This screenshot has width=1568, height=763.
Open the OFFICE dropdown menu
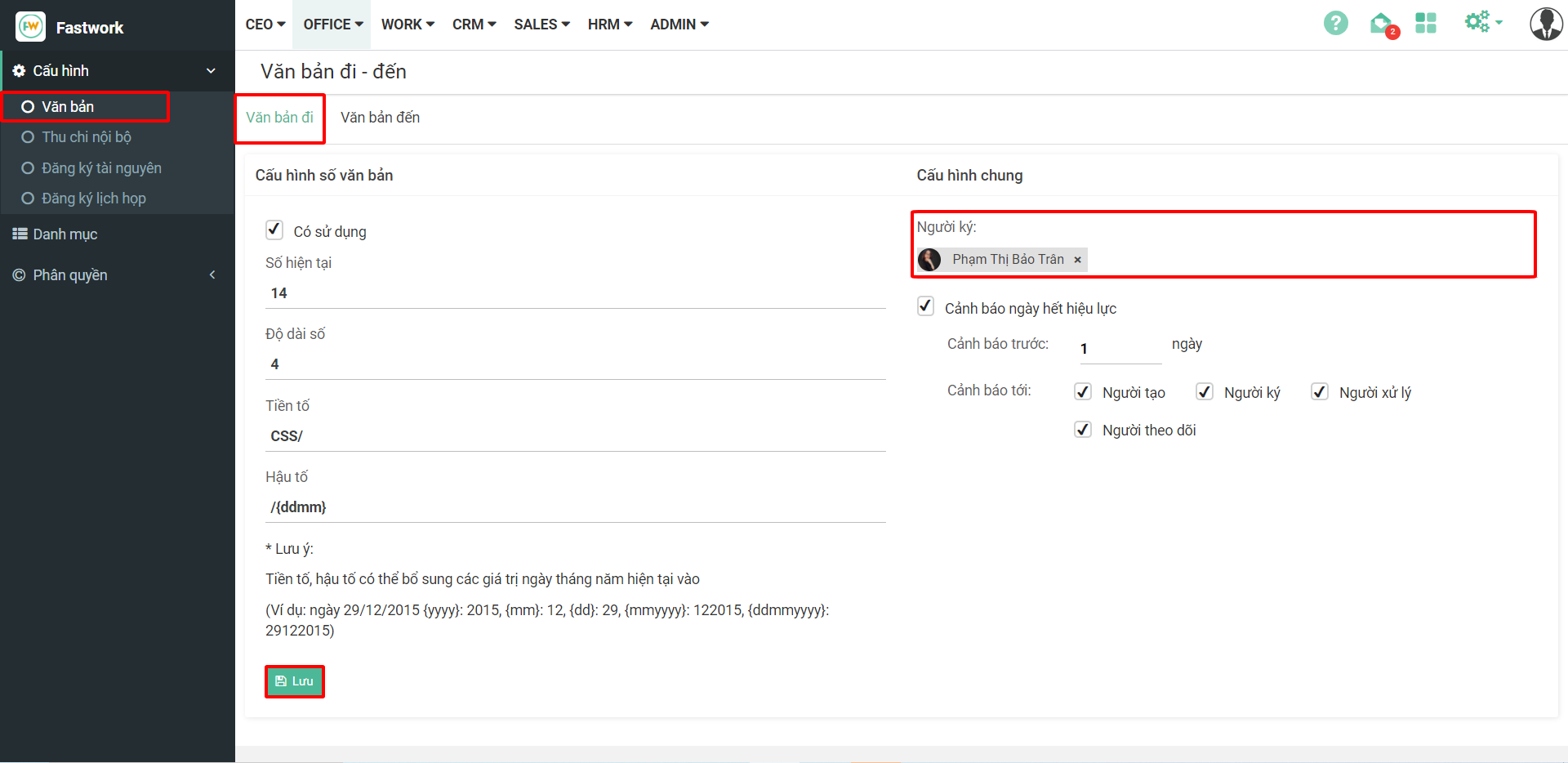point(333,25)
